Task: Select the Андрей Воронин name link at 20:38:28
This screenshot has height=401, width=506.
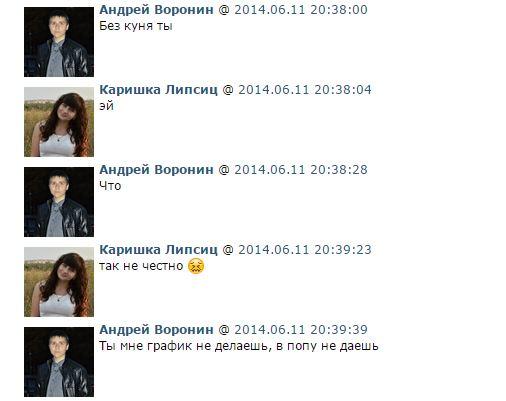Action: 156,170
